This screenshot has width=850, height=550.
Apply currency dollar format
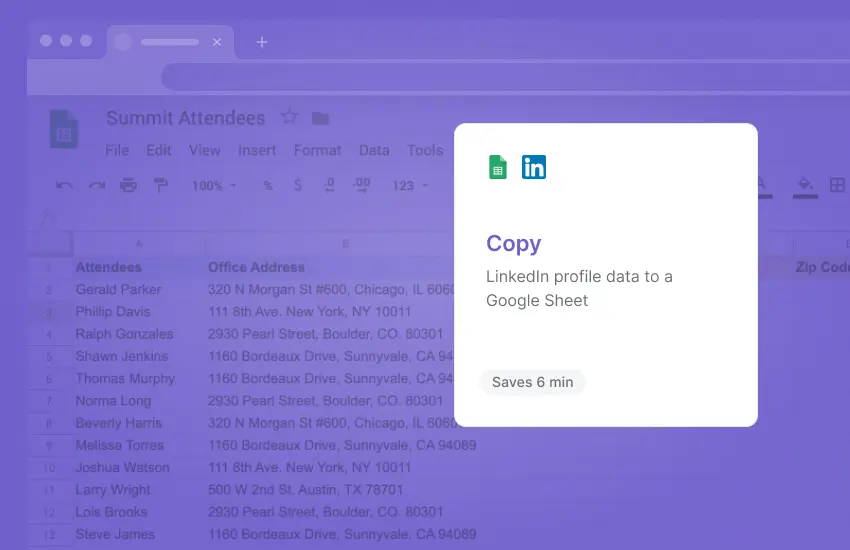point(298,185)
